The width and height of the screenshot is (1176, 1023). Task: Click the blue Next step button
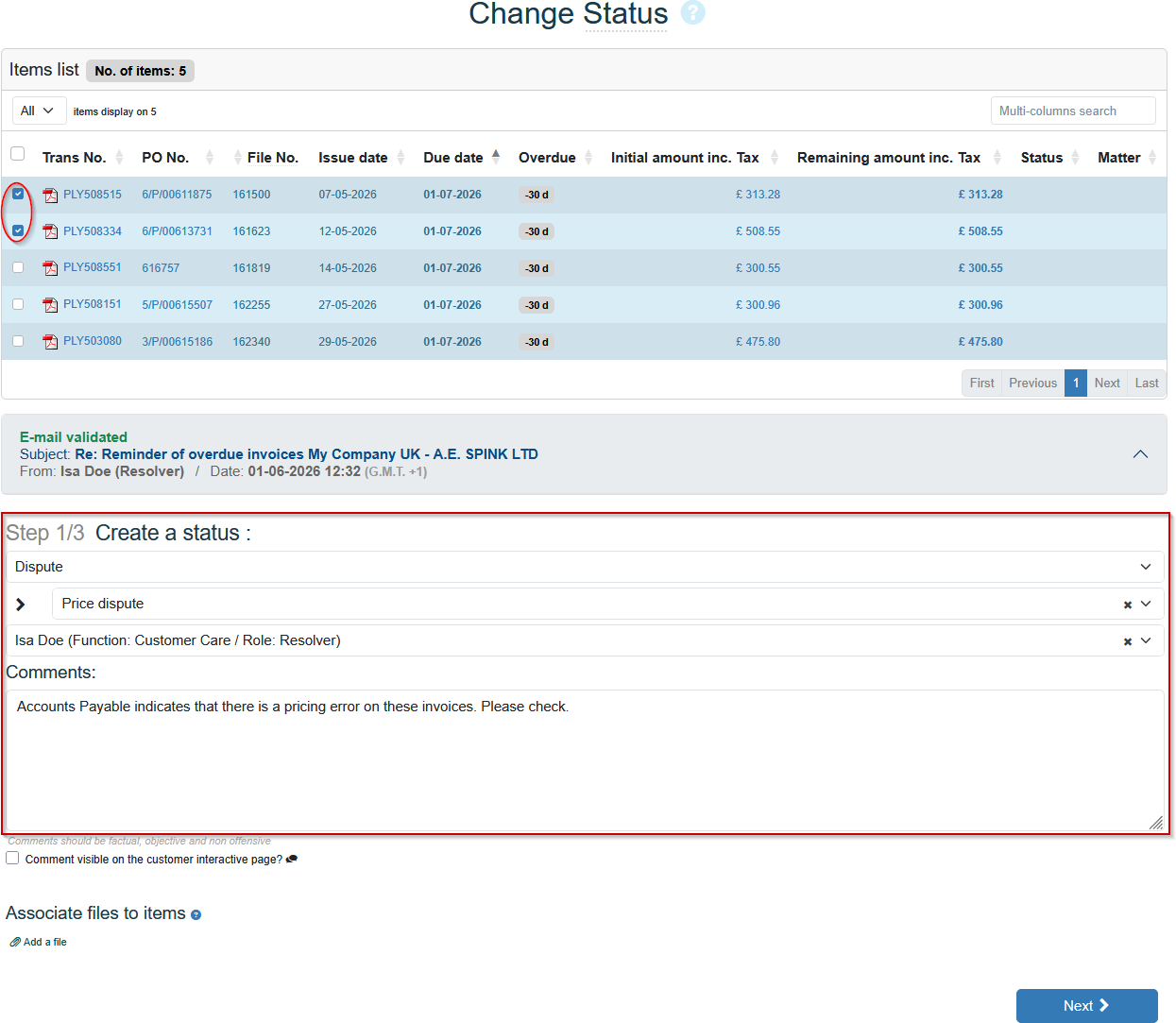[1086, 1006]
